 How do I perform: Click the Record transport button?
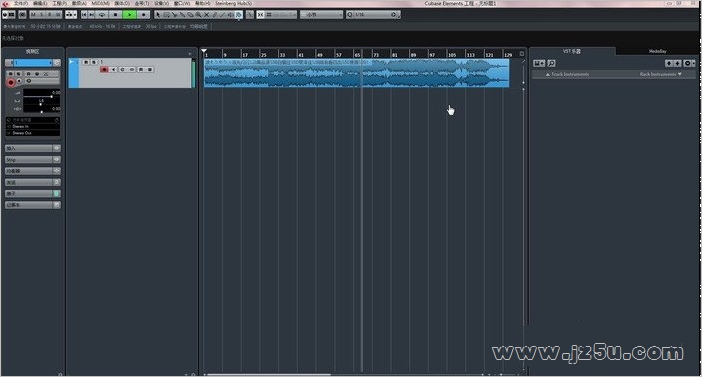click(x=144, y=14)
